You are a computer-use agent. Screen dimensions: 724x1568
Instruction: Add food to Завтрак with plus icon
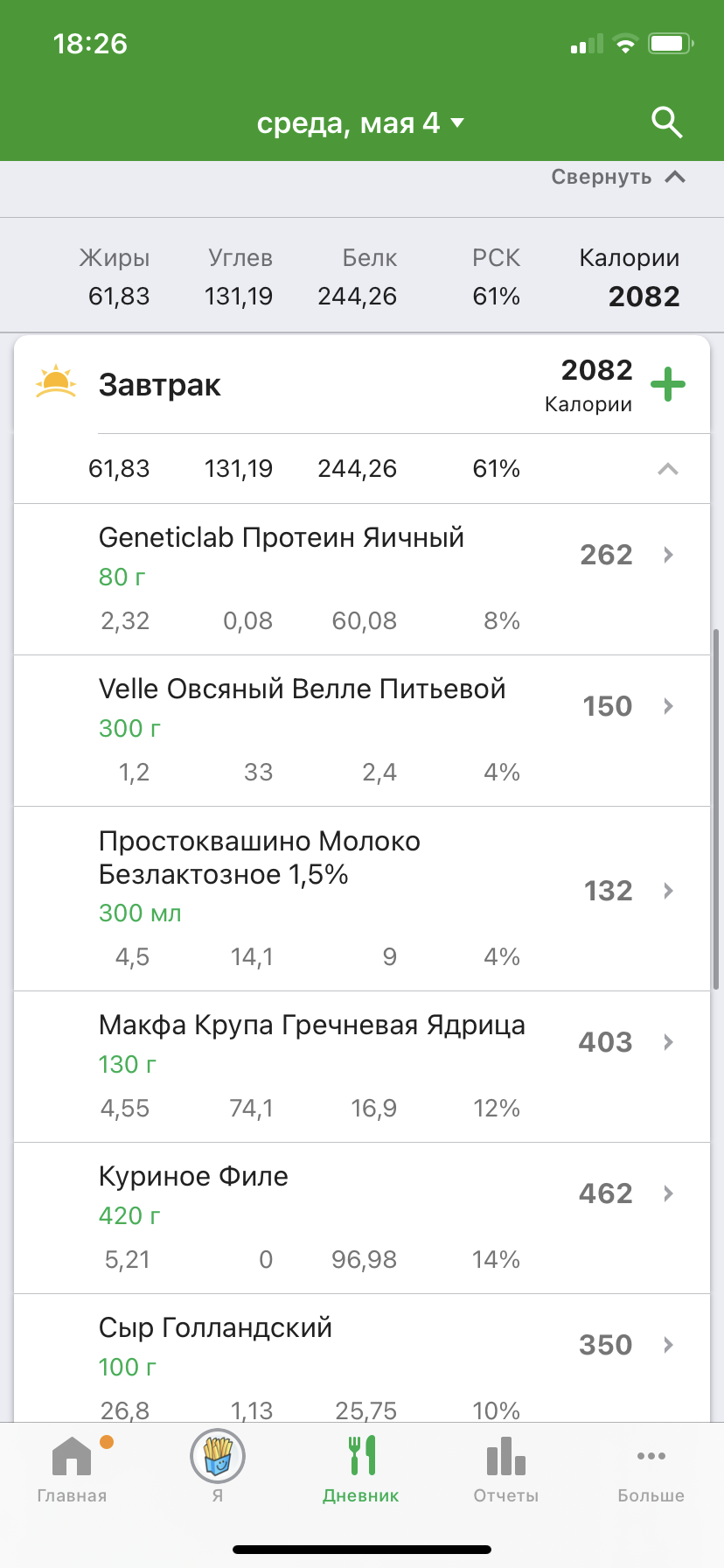click(x=668, y=384)
